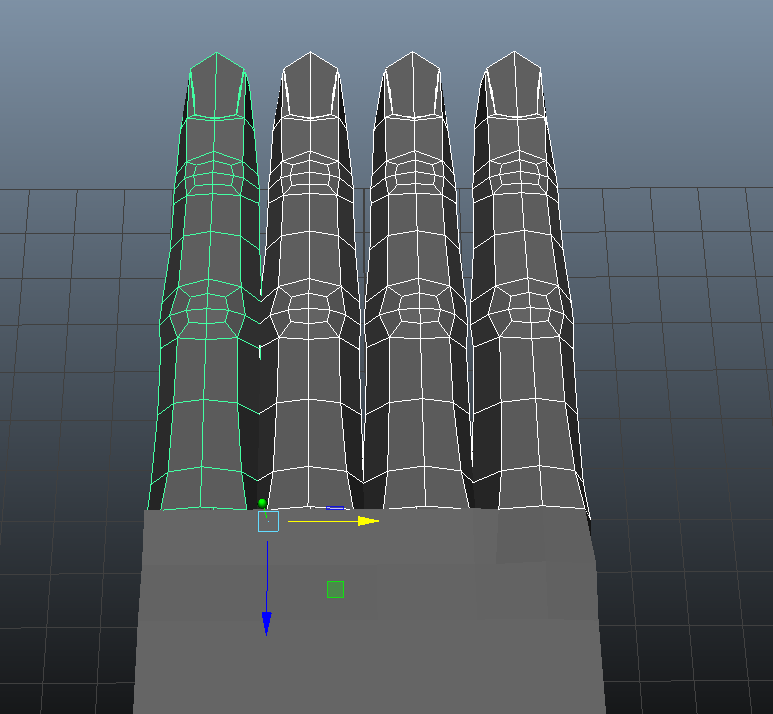The image size is (773, 714).
Task: Select the green square plane handle
Action: tap(335, 590)
